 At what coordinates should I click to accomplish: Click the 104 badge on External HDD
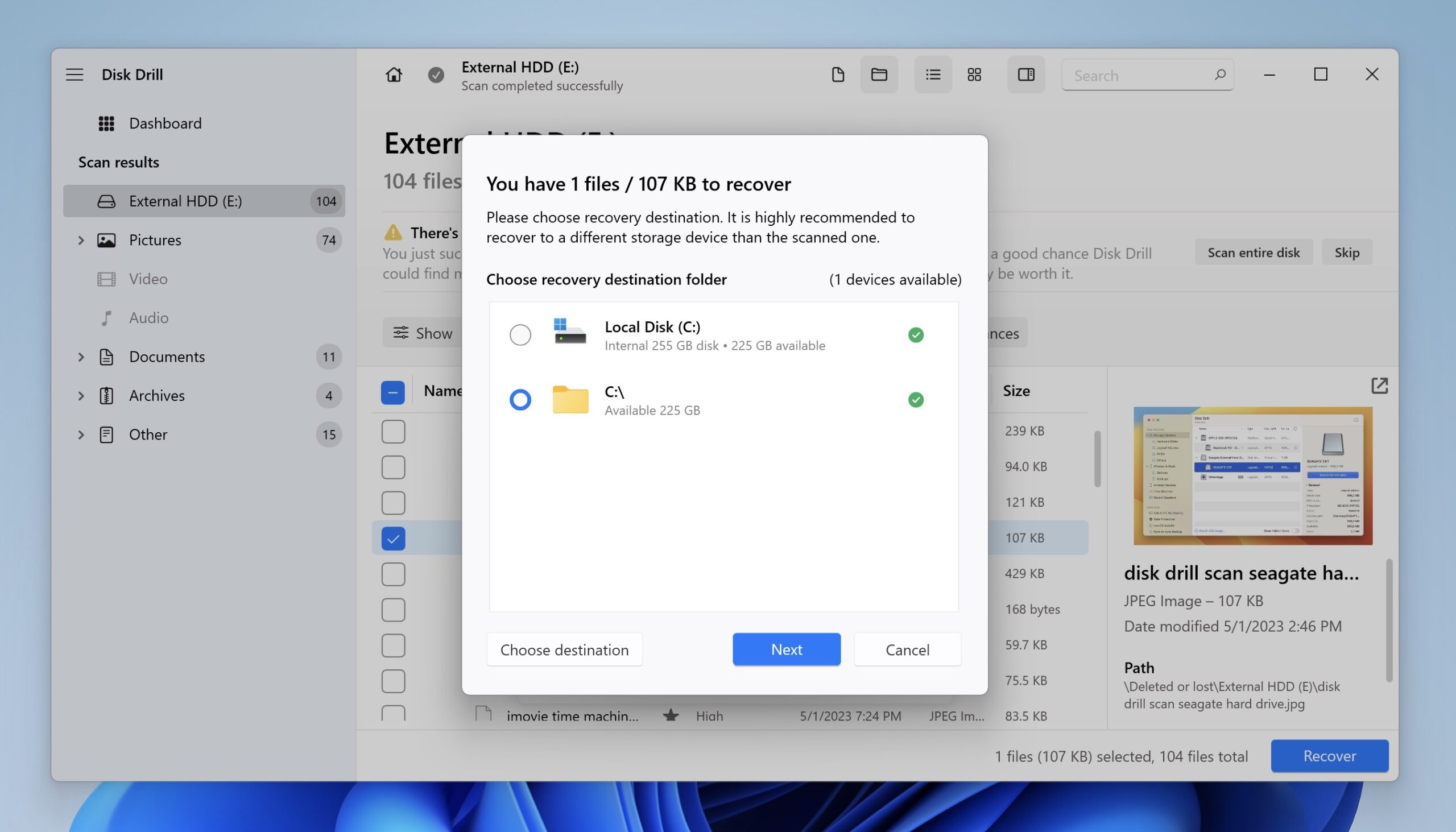click(326, 201)
